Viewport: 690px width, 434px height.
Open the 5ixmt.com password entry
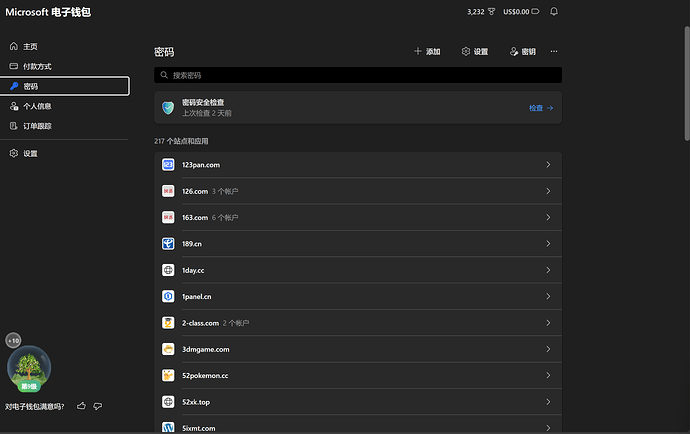click(358, 424)
